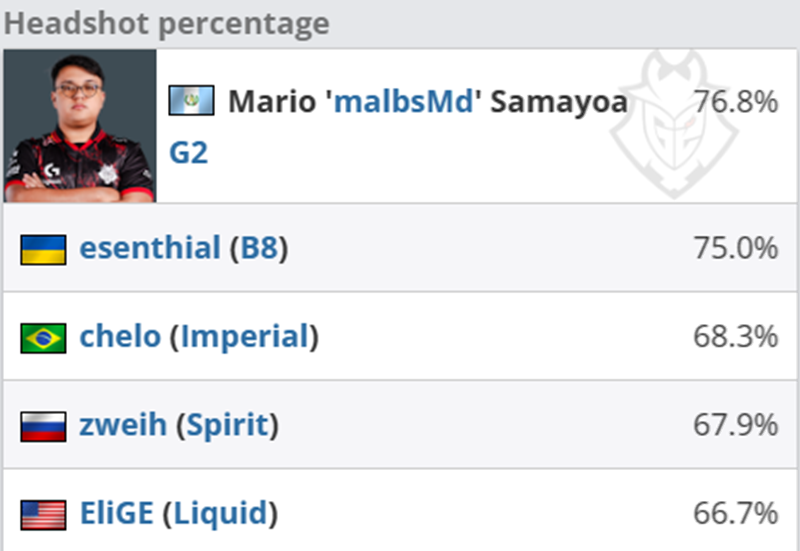Viewport: 800px width, 551px height.
Task: Click the USA flag next to EliGE
Action: [43, 515]
